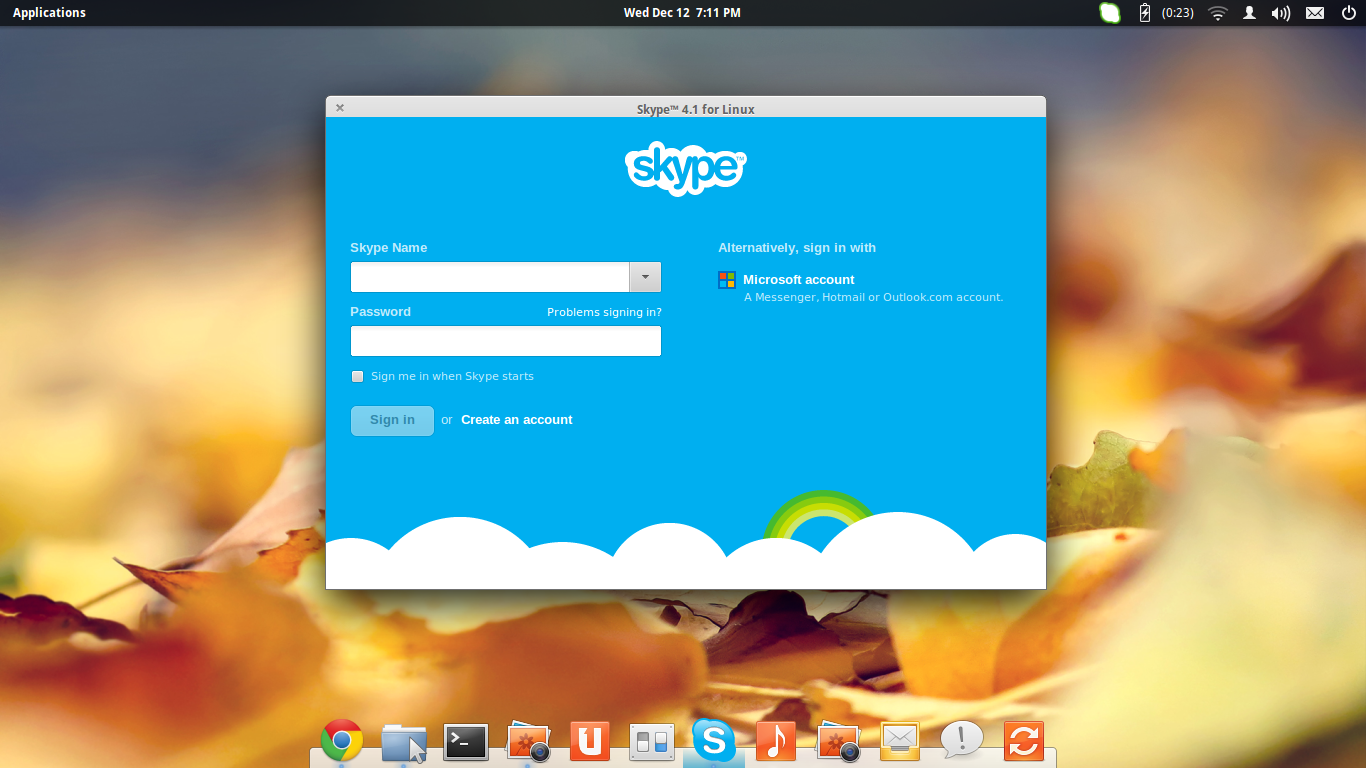The image size is (1366, 768).
Task: Open Google Chrome from the dock
Action: [342, 741]
